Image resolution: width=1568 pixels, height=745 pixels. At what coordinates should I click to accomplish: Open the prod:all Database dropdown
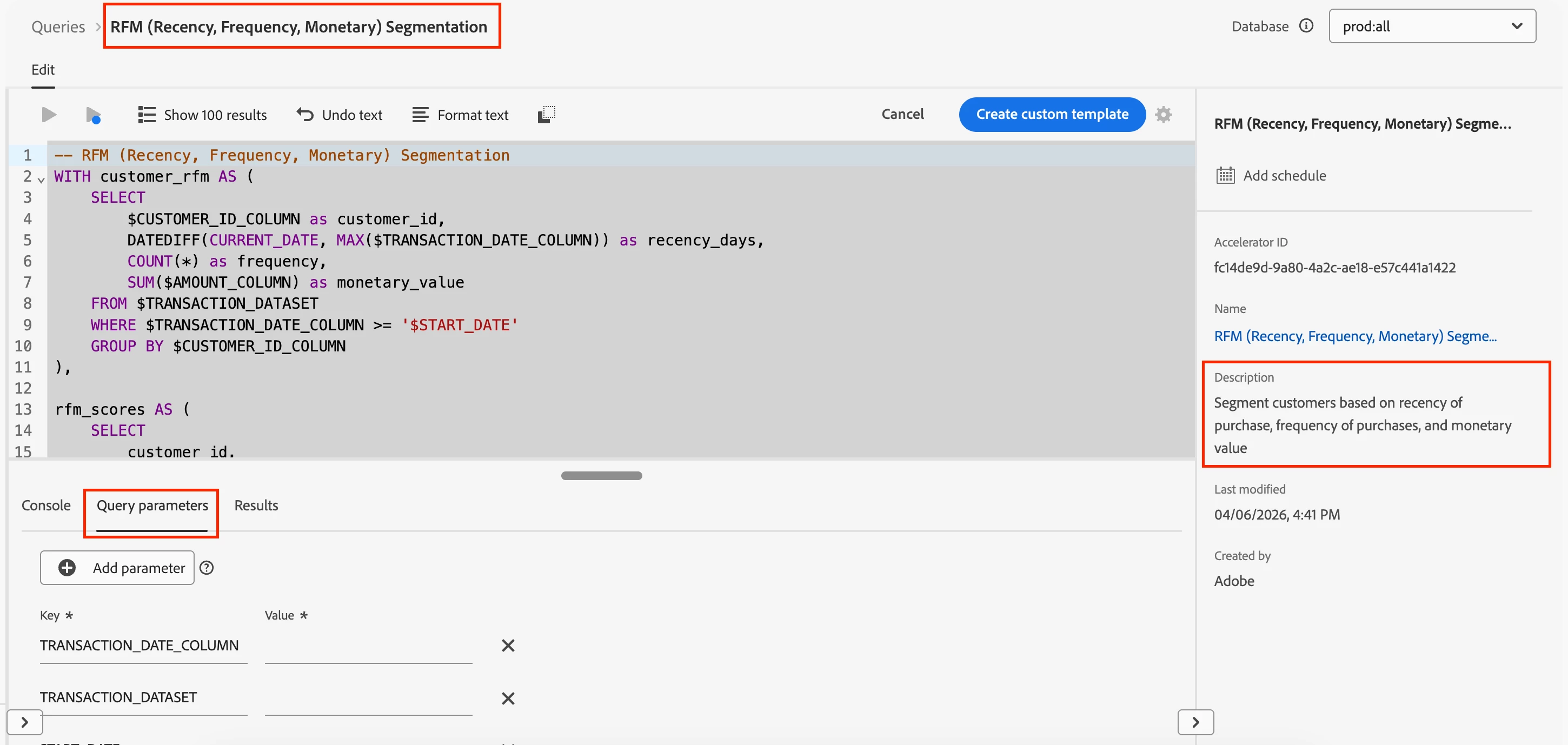[1432, 26]
